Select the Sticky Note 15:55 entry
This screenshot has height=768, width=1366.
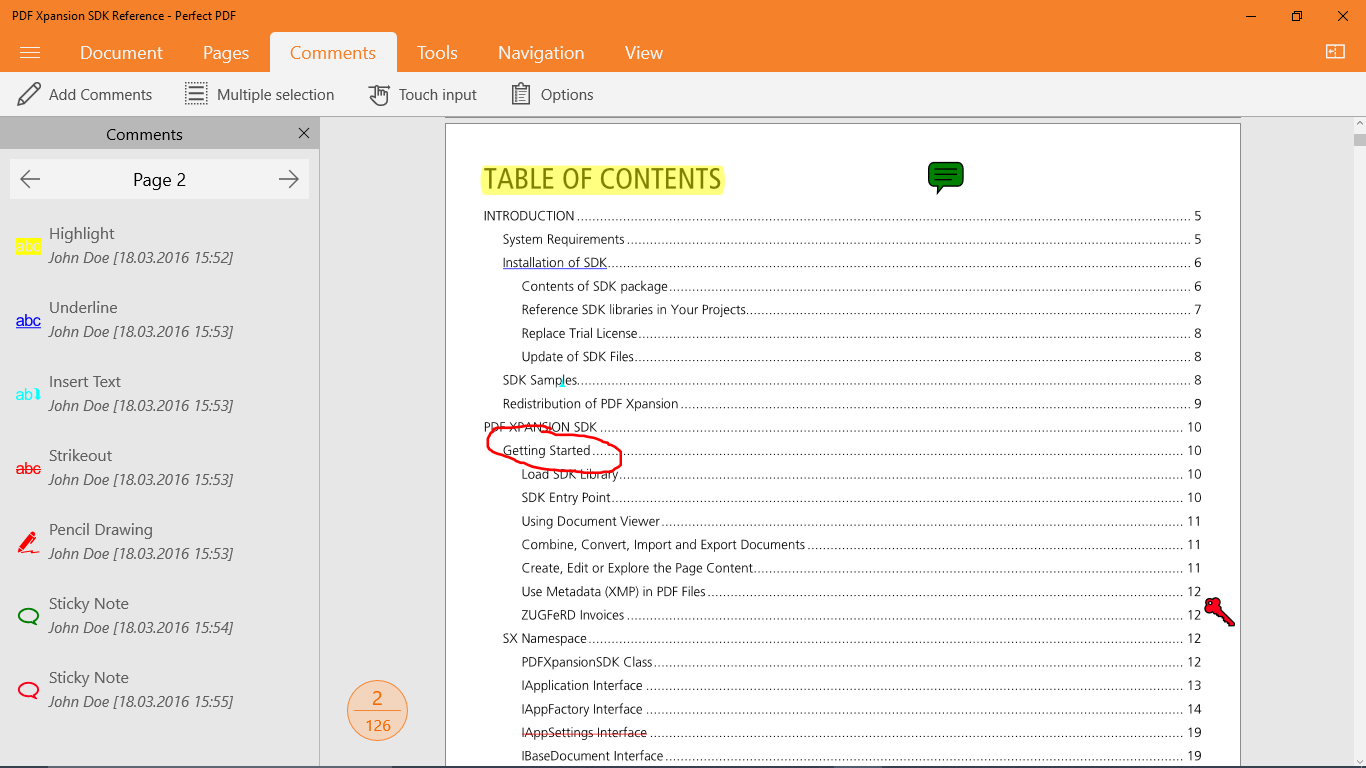tap(141, 689)
